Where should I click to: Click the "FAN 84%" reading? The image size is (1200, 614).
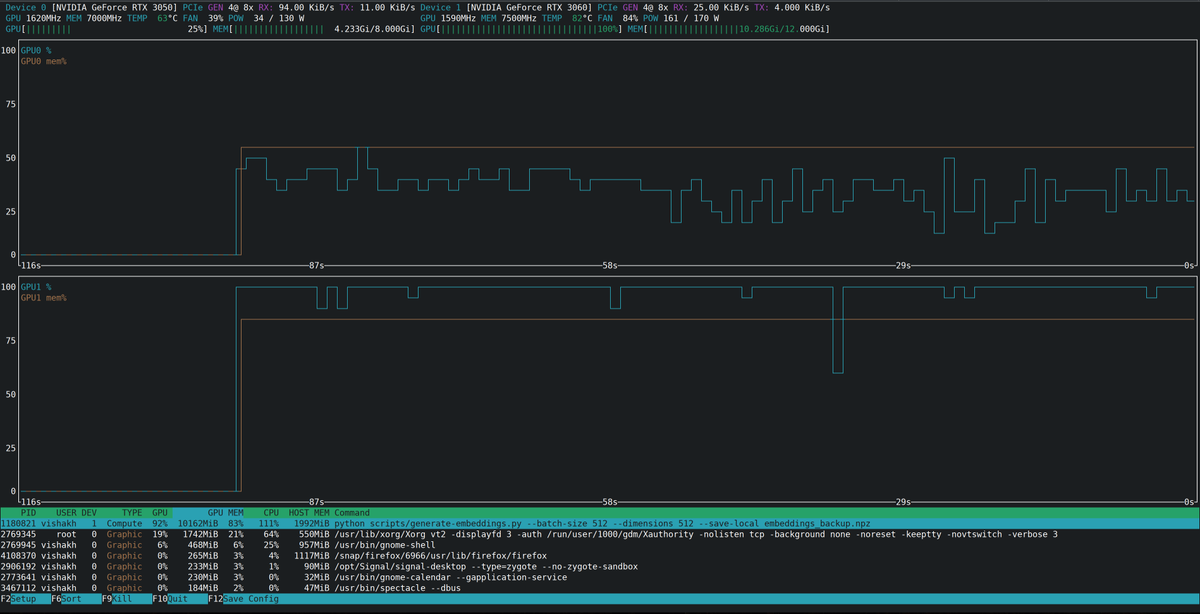(618, 18)
